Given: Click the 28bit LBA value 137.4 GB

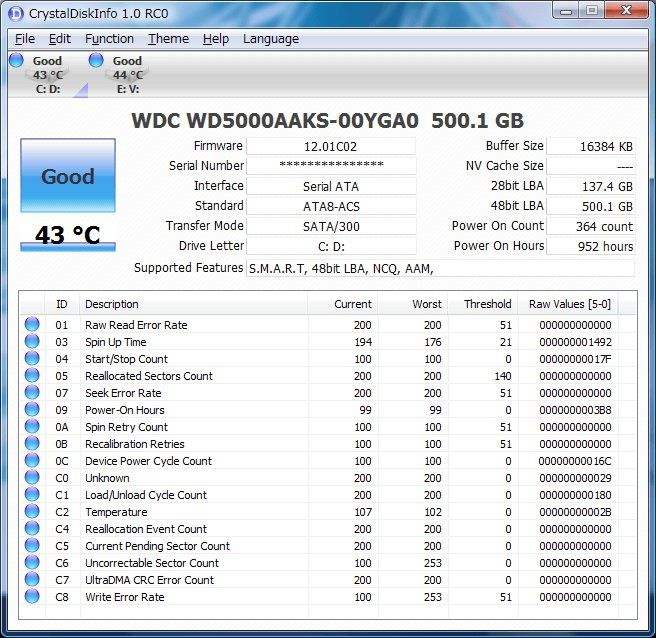Looking at the screenshot, I should (591, 186).
